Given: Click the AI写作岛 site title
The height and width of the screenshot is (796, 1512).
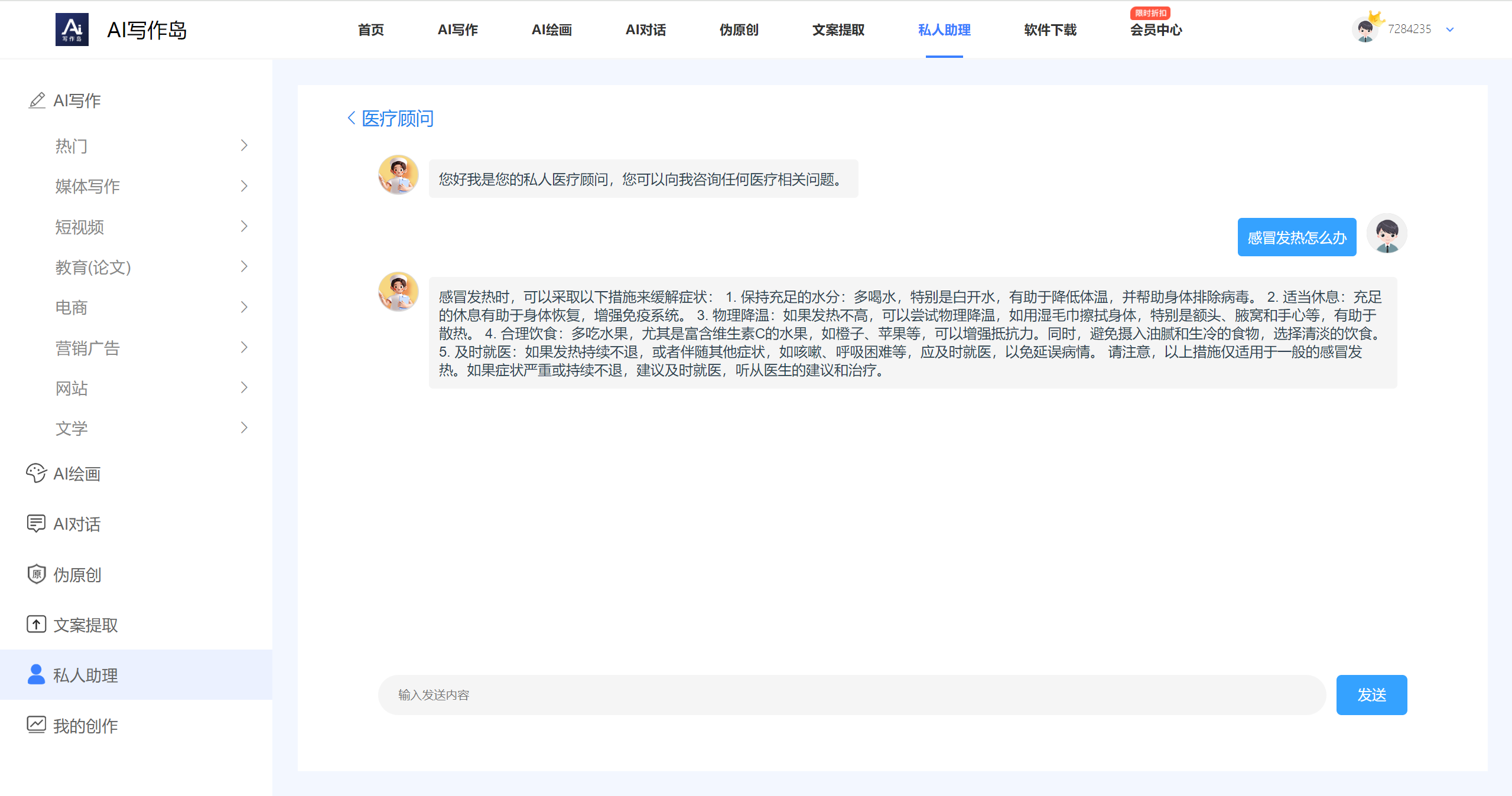Looking at the screenshot, I should [147, 30].
